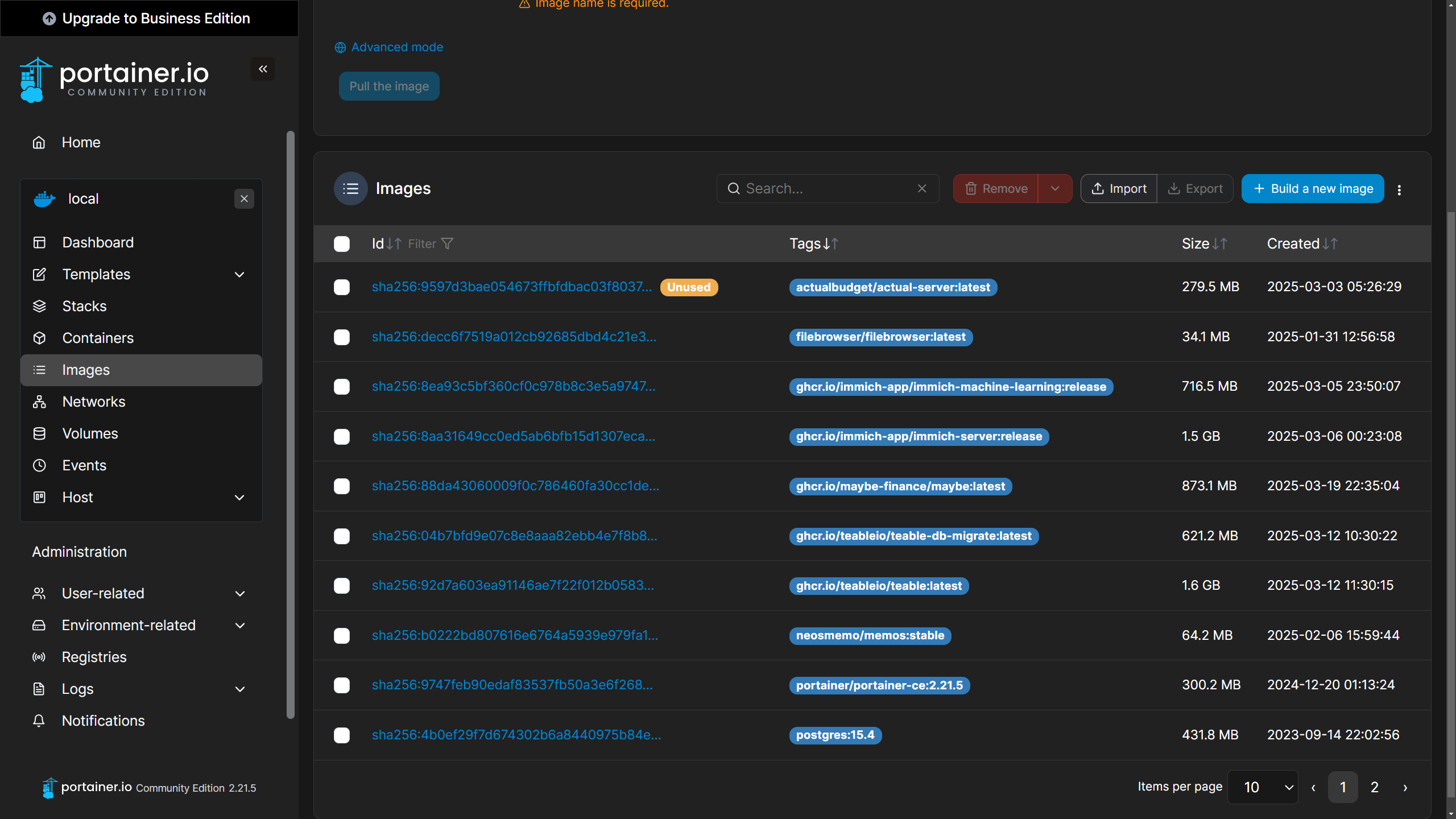Open the Dashboard menu item
Screen dimensions: 1456x819
(x=141, y=242)
